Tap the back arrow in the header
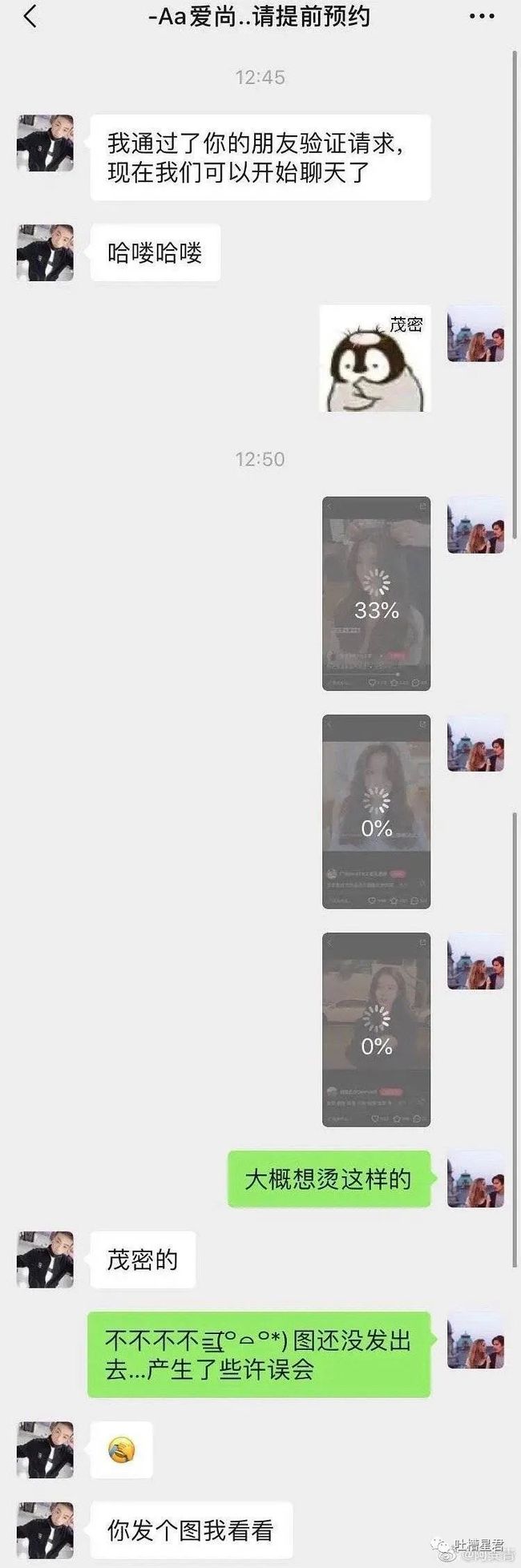This screenshot has width=521, height=1568. (30, 16)
